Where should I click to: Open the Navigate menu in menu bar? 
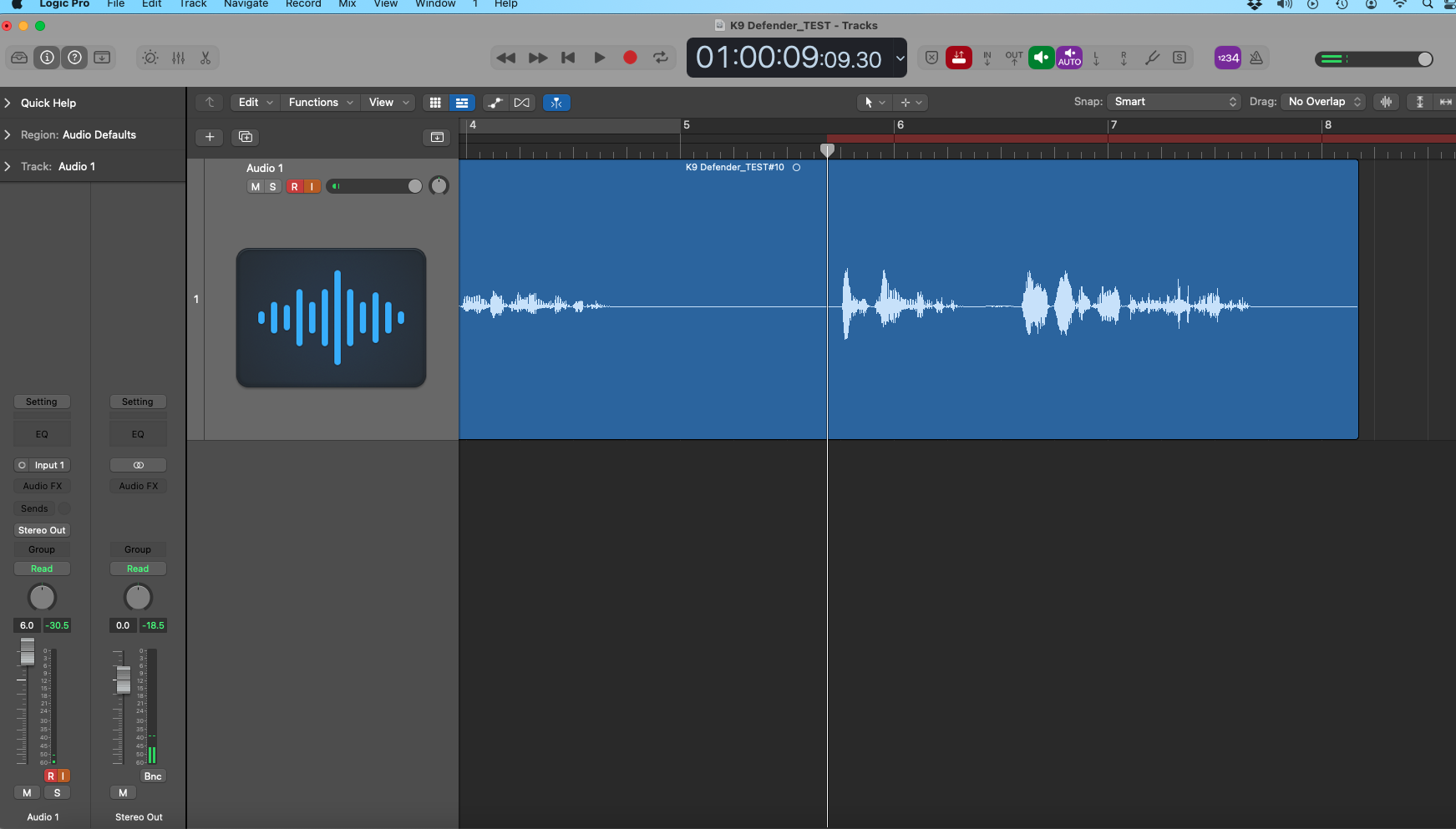tap(246, 4)
